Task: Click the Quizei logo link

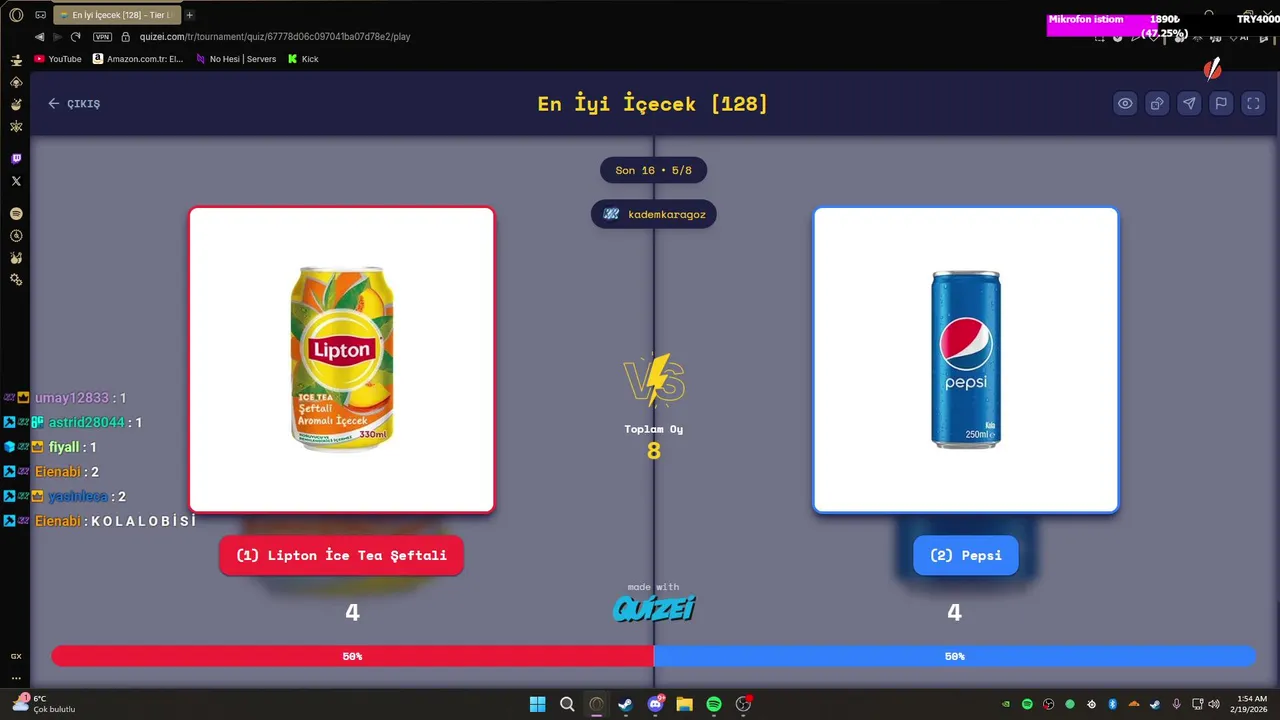Action: tap(654, 607)
